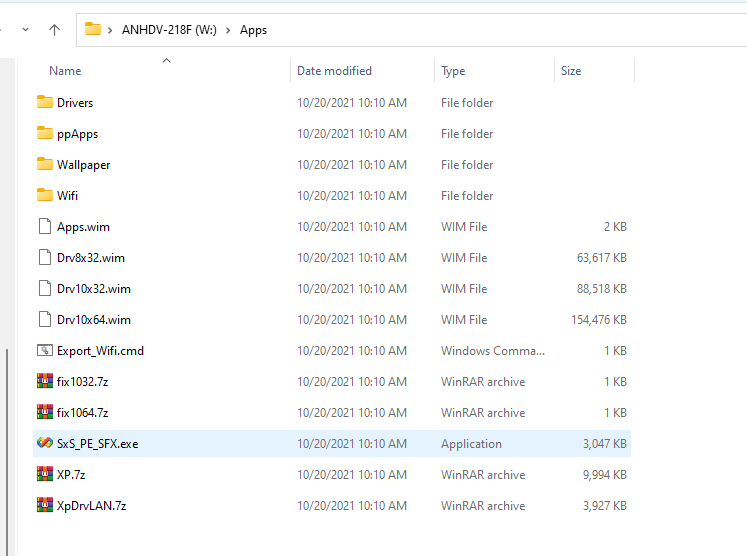Viewport: 747px width, 556px height.
Task: Click the folder icon in address bar
Action: point(92,29)
